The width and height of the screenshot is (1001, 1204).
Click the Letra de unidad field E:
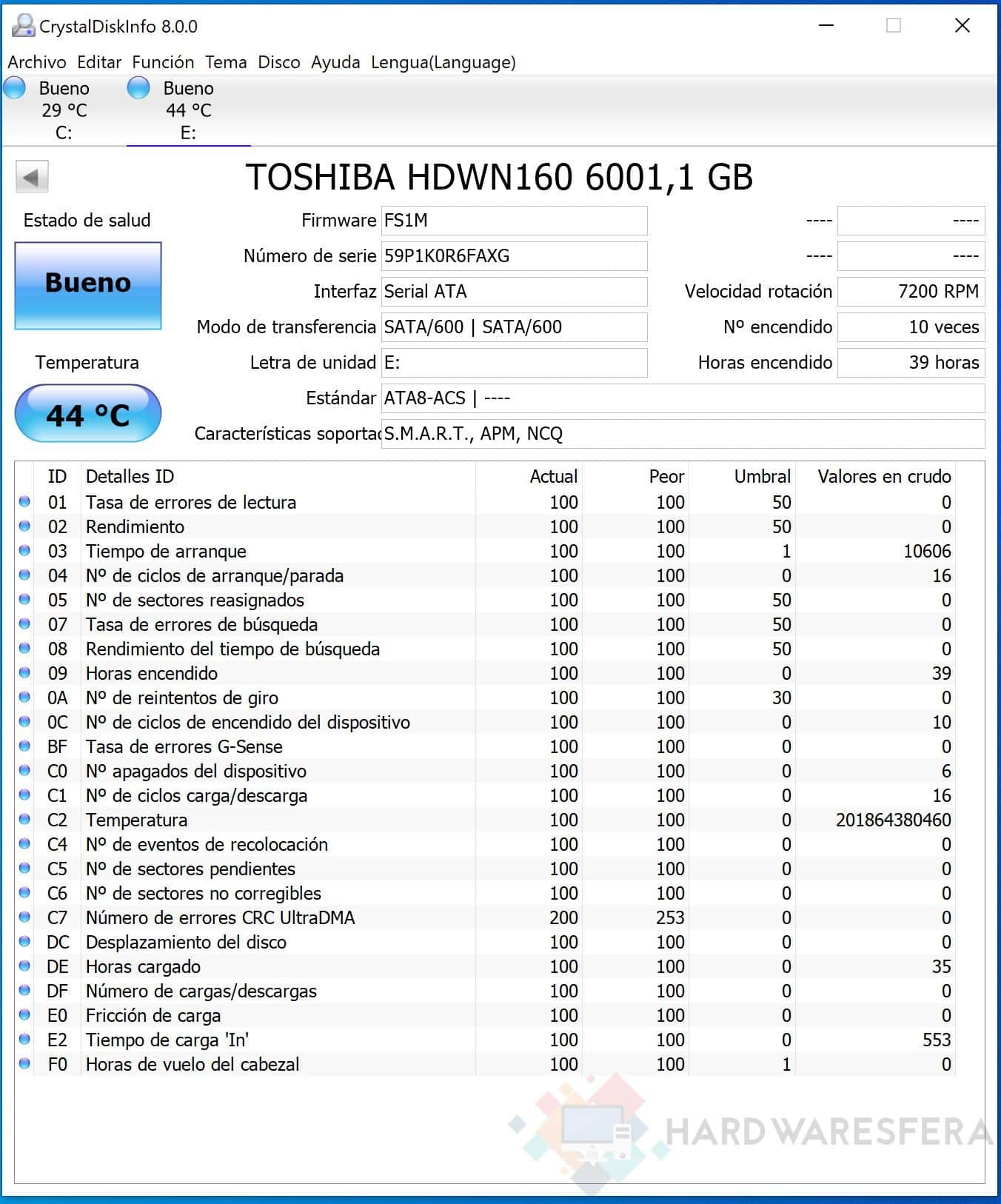pyautogui.click(x=515, y=363)
